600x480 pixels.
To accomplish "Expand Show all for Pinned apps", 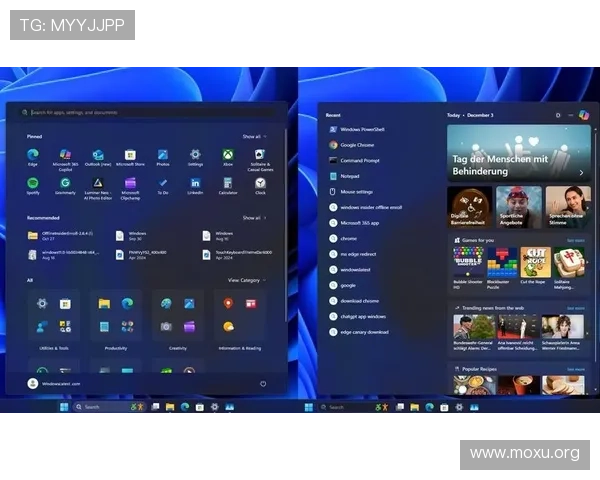I will coord(254,136).
